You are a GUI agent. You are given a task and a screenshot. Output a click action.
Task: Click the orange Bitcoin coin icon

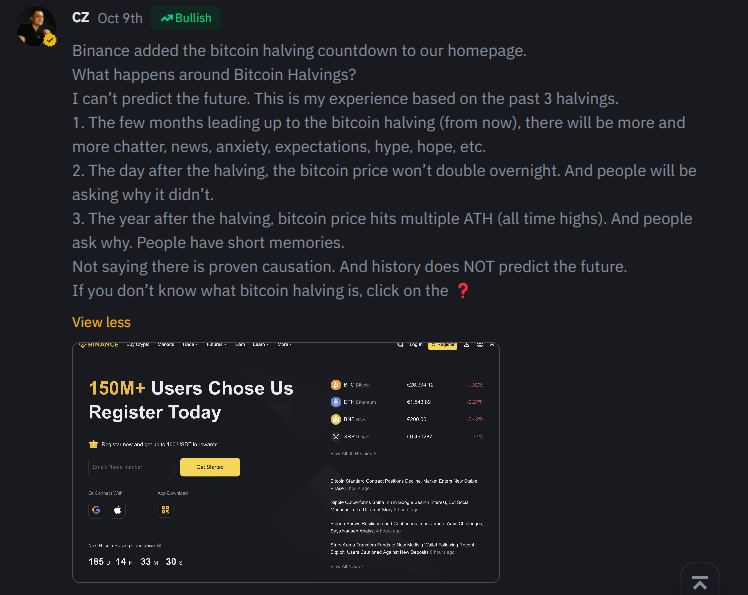pos(336,384)
